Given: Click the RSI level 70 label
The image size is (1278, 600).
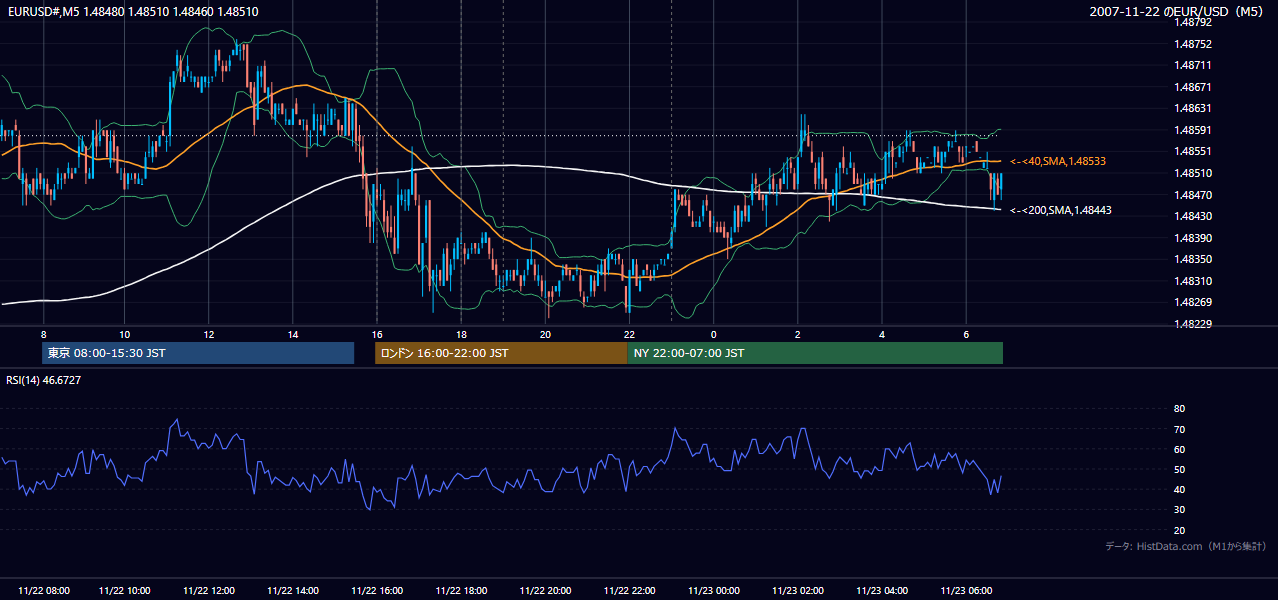Looking at the screenshot, I should coord(1179,430).
